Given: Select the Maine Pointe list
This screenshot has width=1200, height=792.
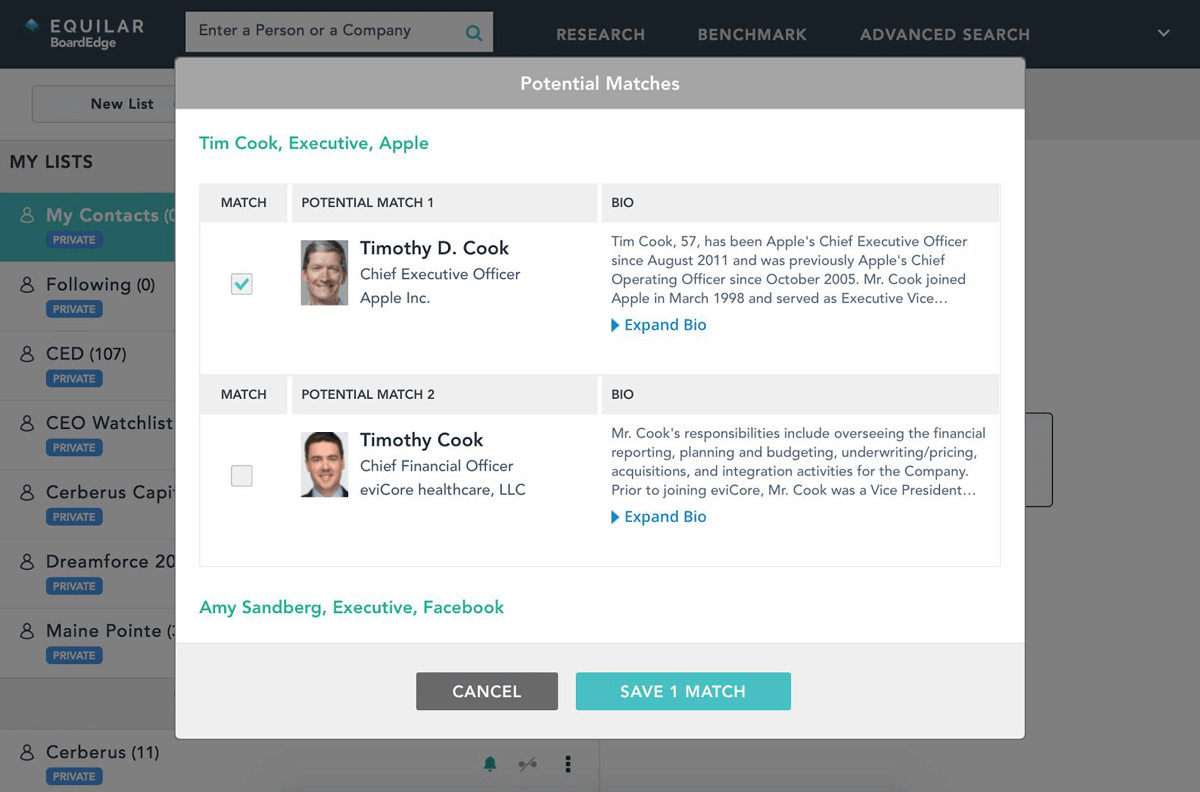Looking at the screenshot, I should coord(88,642).
